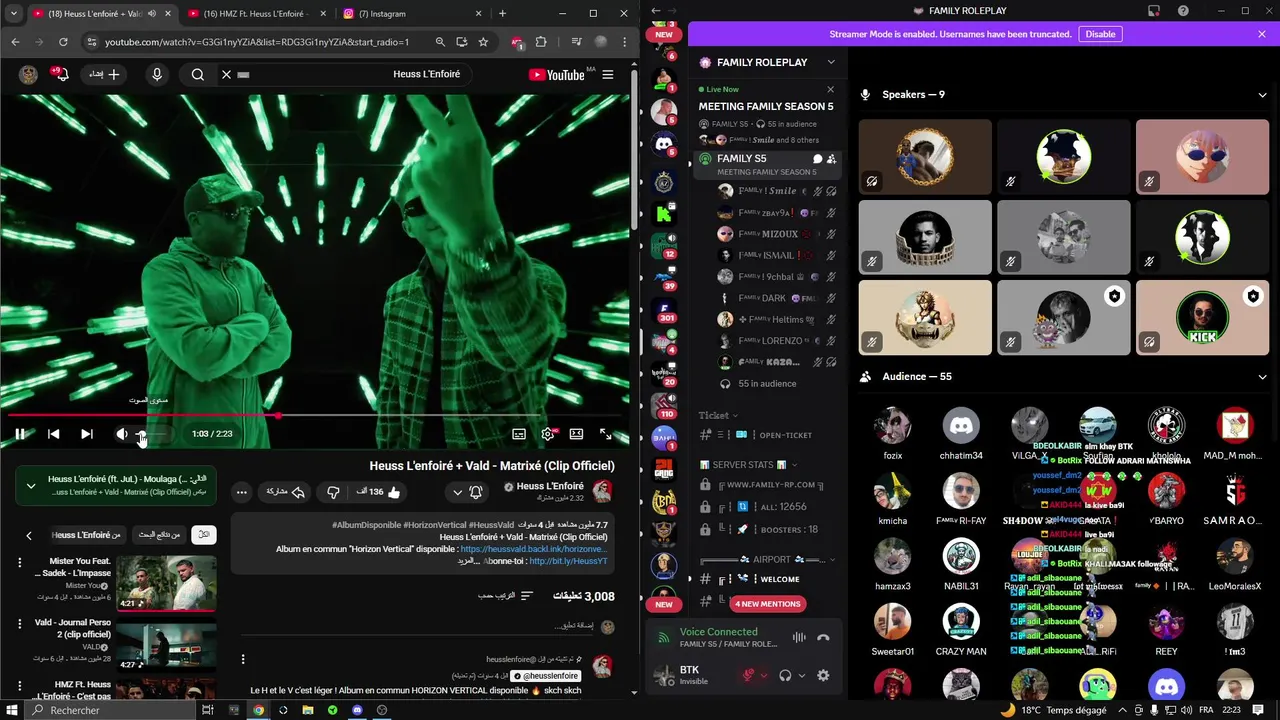Open the comments sort-by menu
The width and height of the screenshot is (1280, 720).
coord(506,596)
